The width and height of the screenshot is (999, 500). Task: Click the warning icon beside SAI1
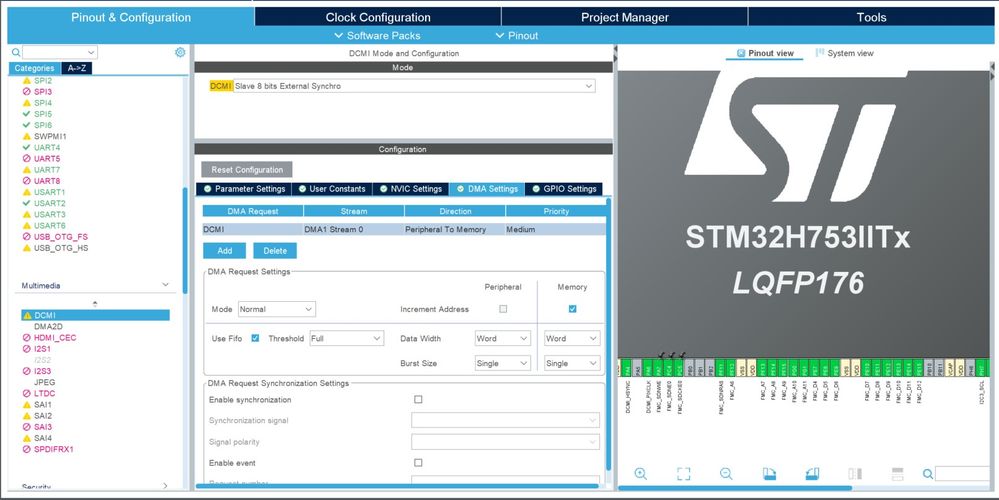(x=27, y=404)
